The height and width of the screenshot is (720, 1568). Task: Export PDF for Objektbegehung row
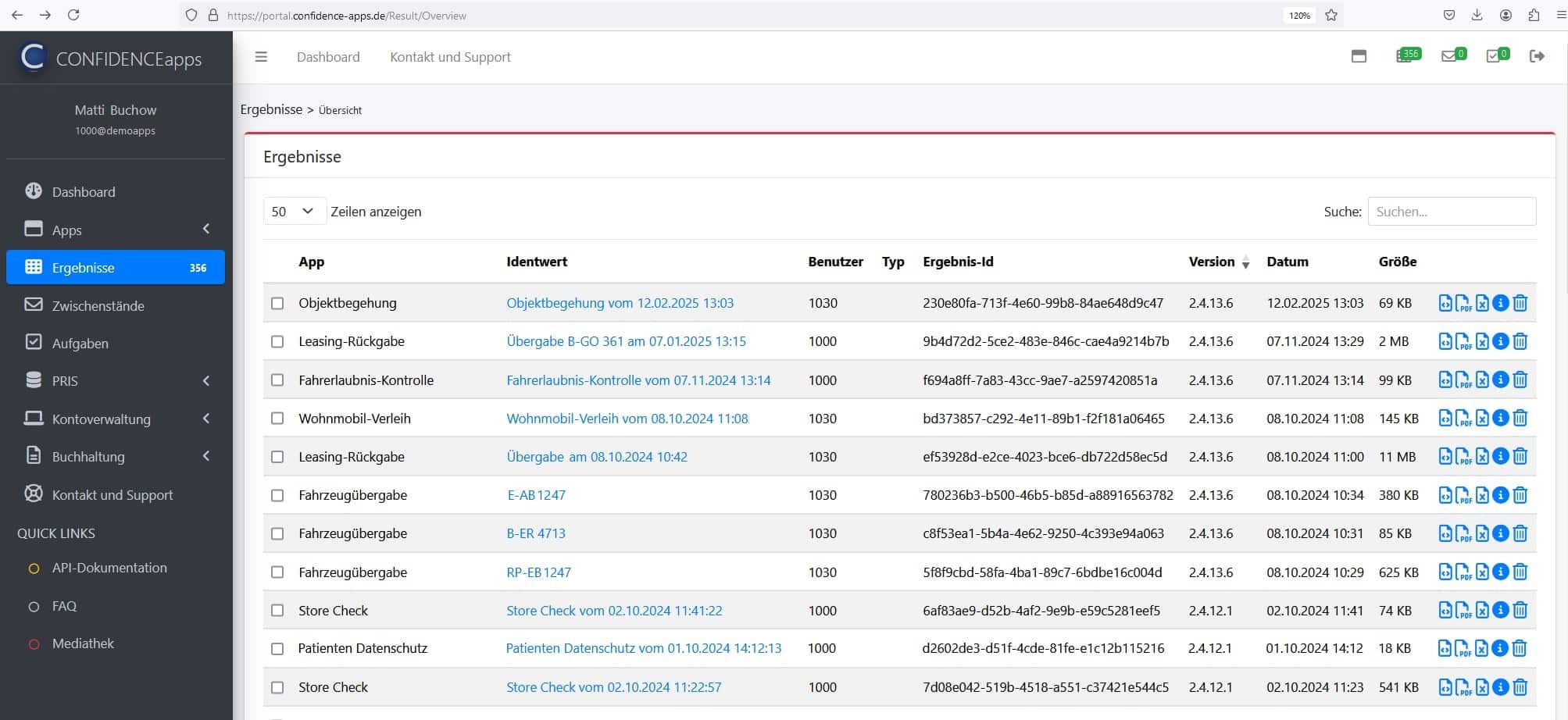tap(1463, 303)
